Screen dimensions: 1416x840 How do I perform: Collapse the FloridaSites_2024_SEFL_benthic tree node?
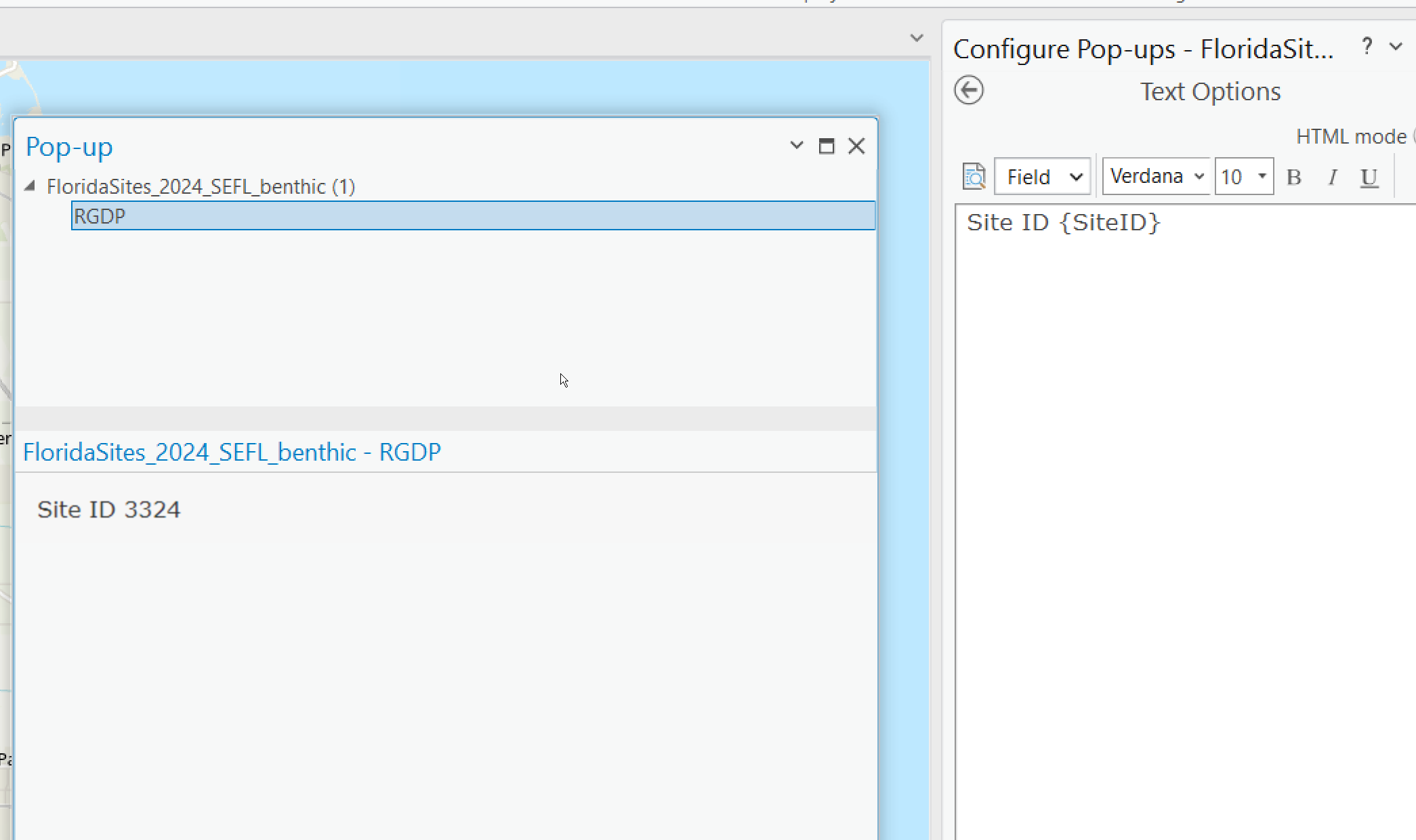point(30,185)
